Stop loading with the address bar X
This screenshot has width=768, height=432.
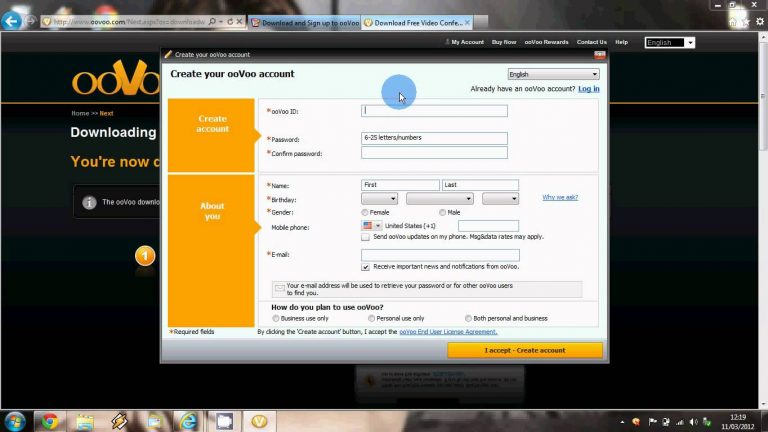239,22
